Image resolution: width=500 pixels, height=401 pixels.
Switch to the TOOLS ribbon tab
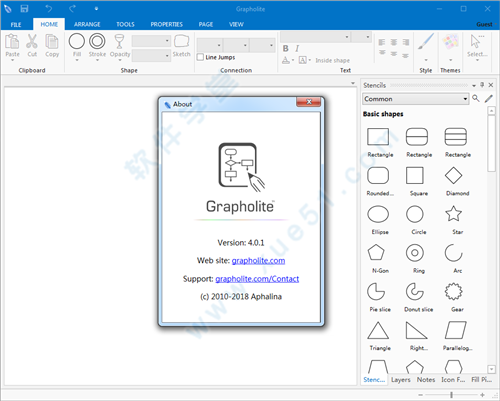(125, 24)
